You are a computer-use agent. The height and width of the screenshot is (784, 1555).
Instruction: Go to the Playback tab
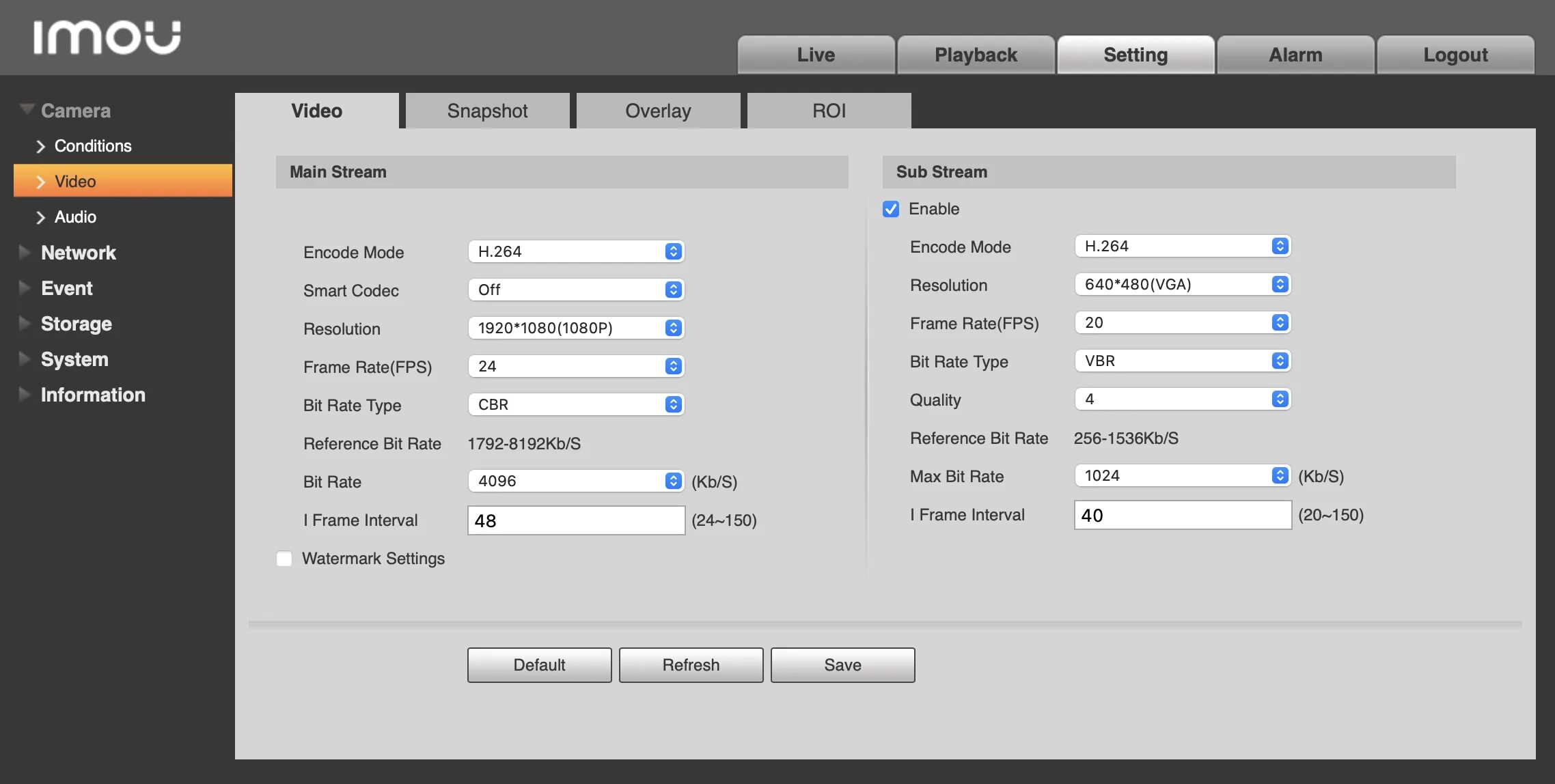click(x=976, y=55)
